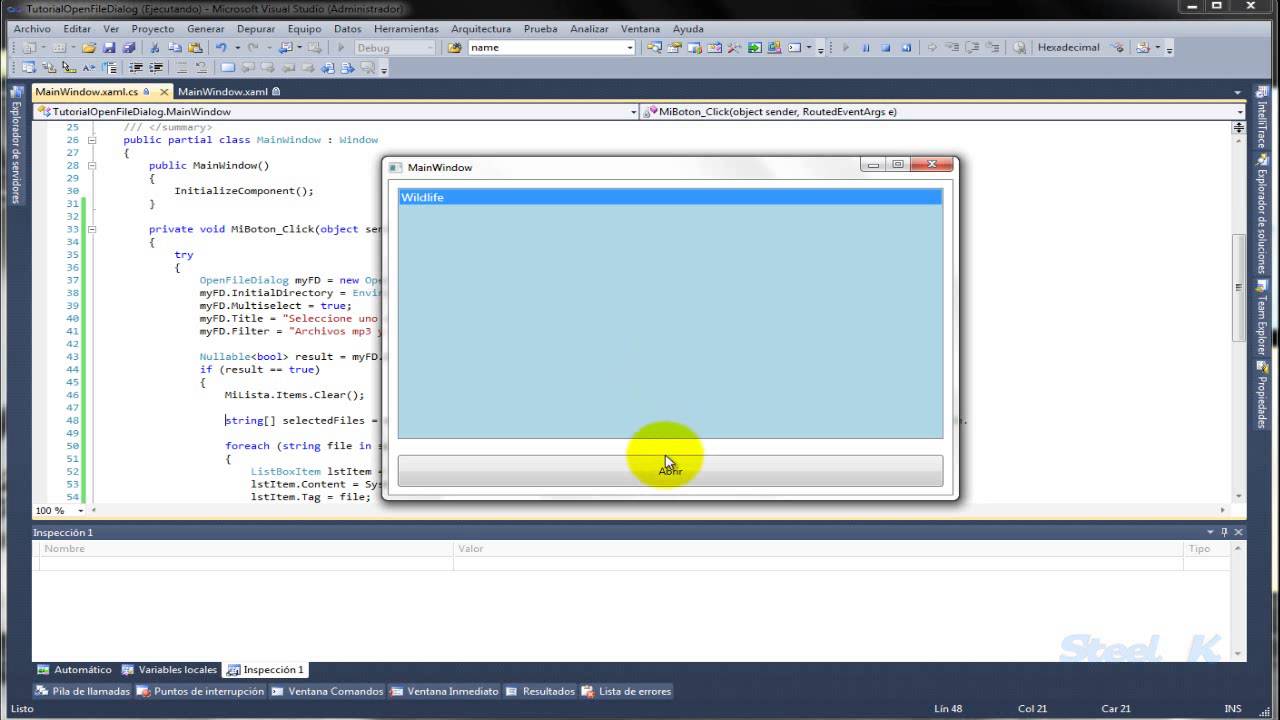Save current file with the floppy icon
The image size is (1280, 720).
click(x=109, y=47)
